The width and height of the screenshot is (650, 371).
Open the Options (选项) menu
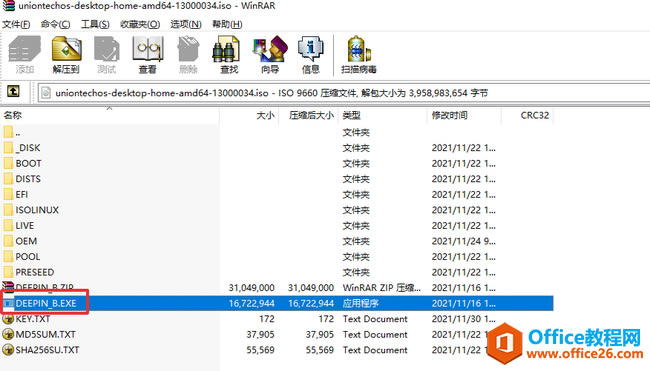186,24
